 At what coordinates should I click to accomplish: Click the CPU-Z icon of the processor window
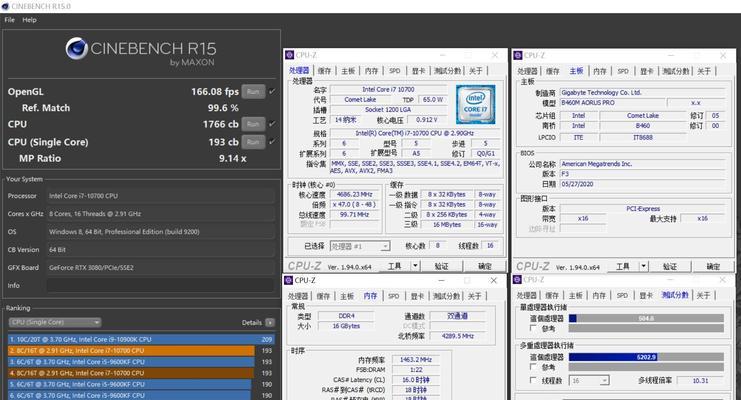click(289, 55)
